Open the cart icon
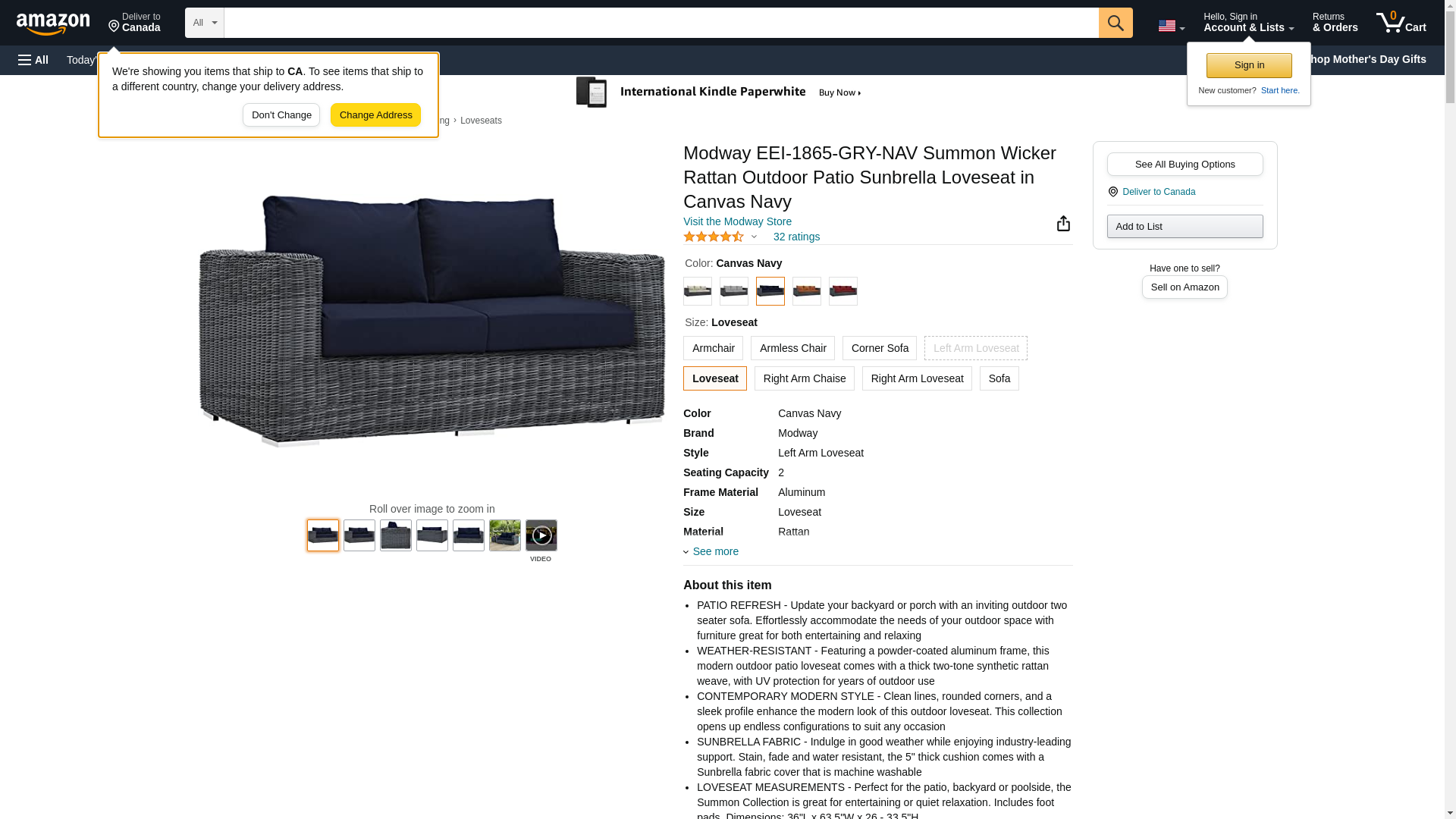1456x819 pixels. pyautogui.click(x=1401, y=22)
